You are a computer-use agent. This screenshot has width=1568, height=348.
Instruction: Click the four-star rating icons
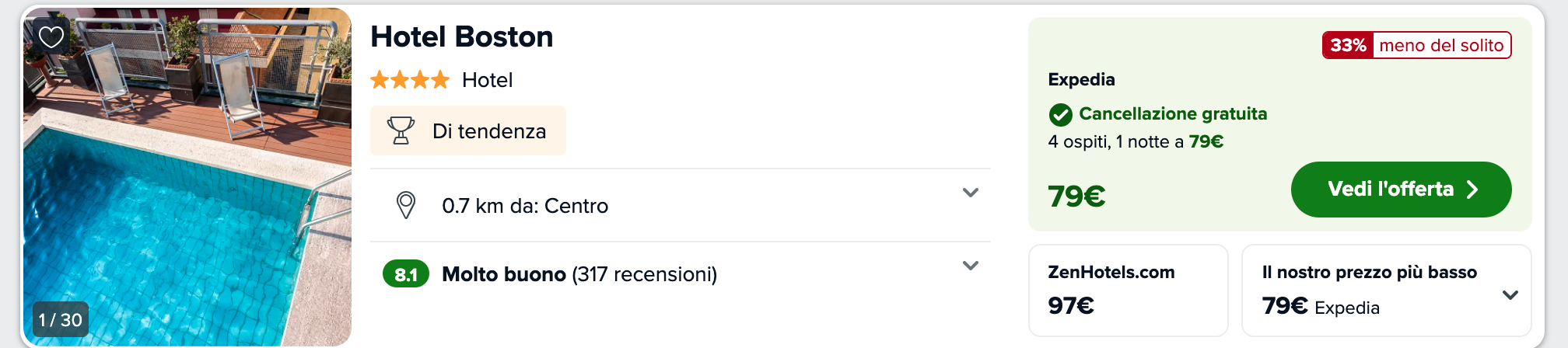pyautogui.click(x=410, y=80)
